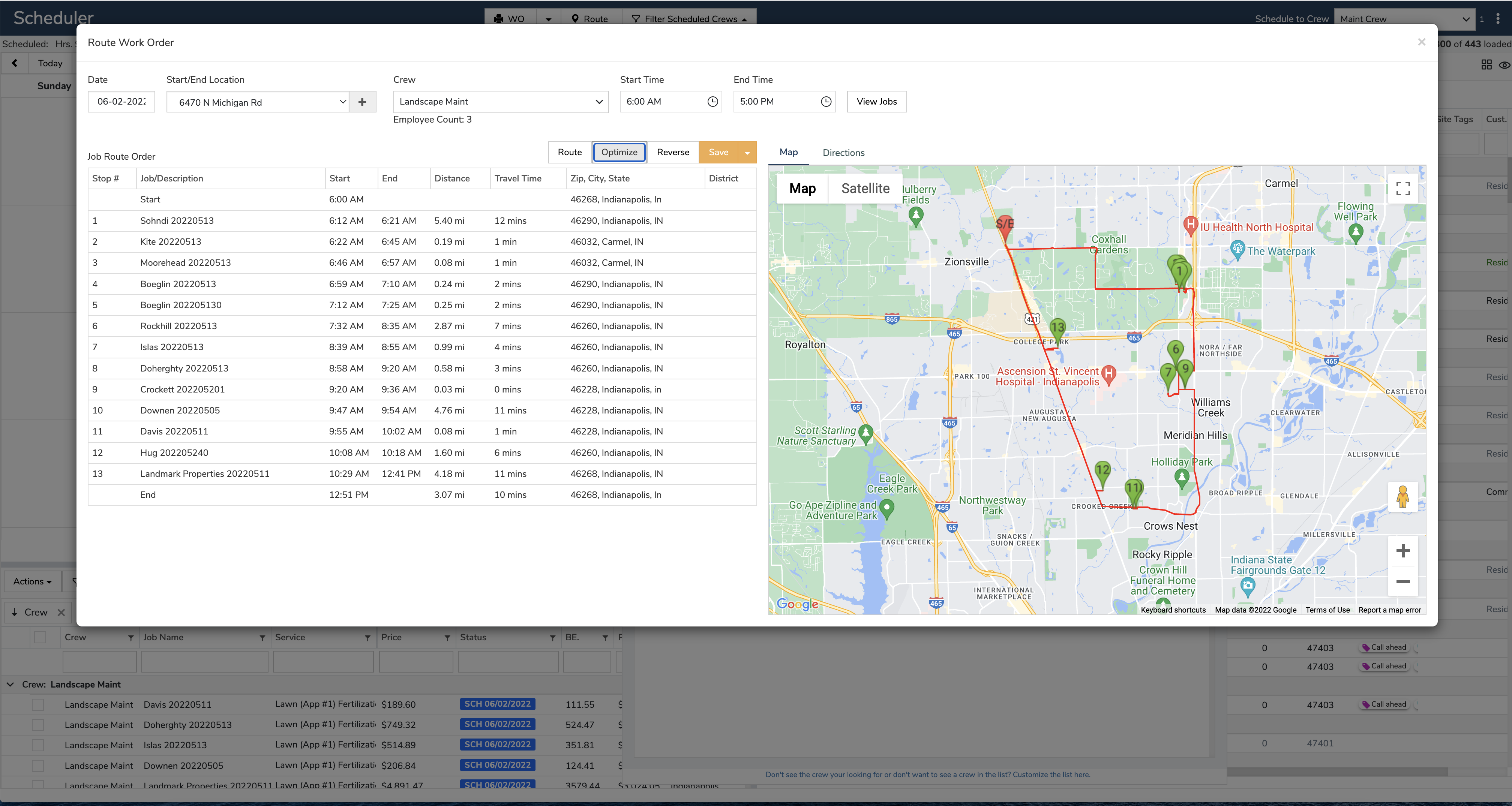Image resolution: width=1512 pixels, height=806 pixels.
Task: Check the Islas 20220513 row checkbox
Action: (x=38, y=745)
